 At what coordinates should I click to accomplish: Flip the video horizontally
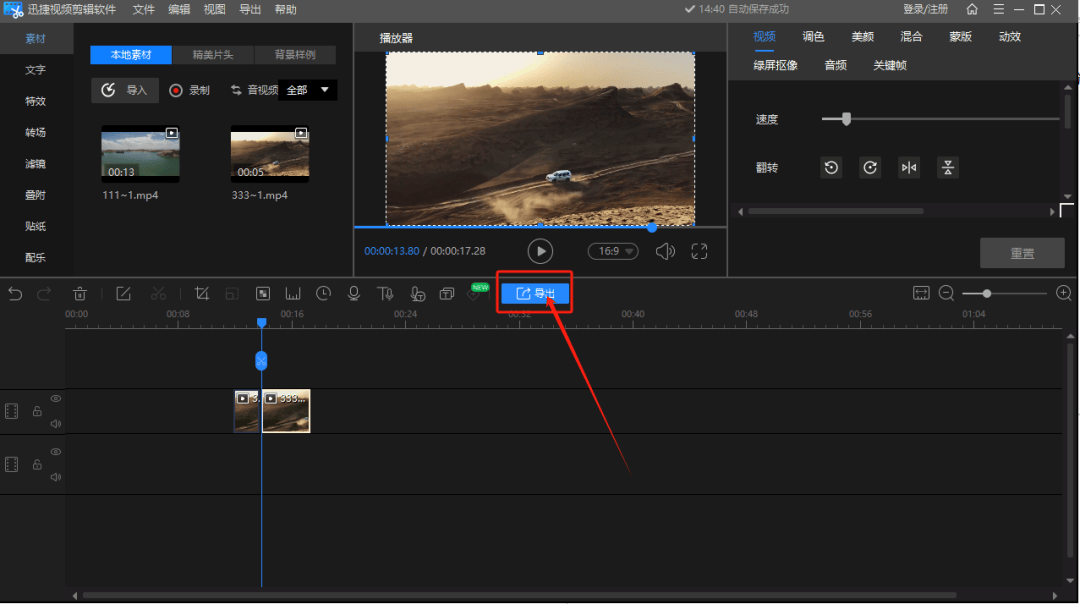click(909, 168)
